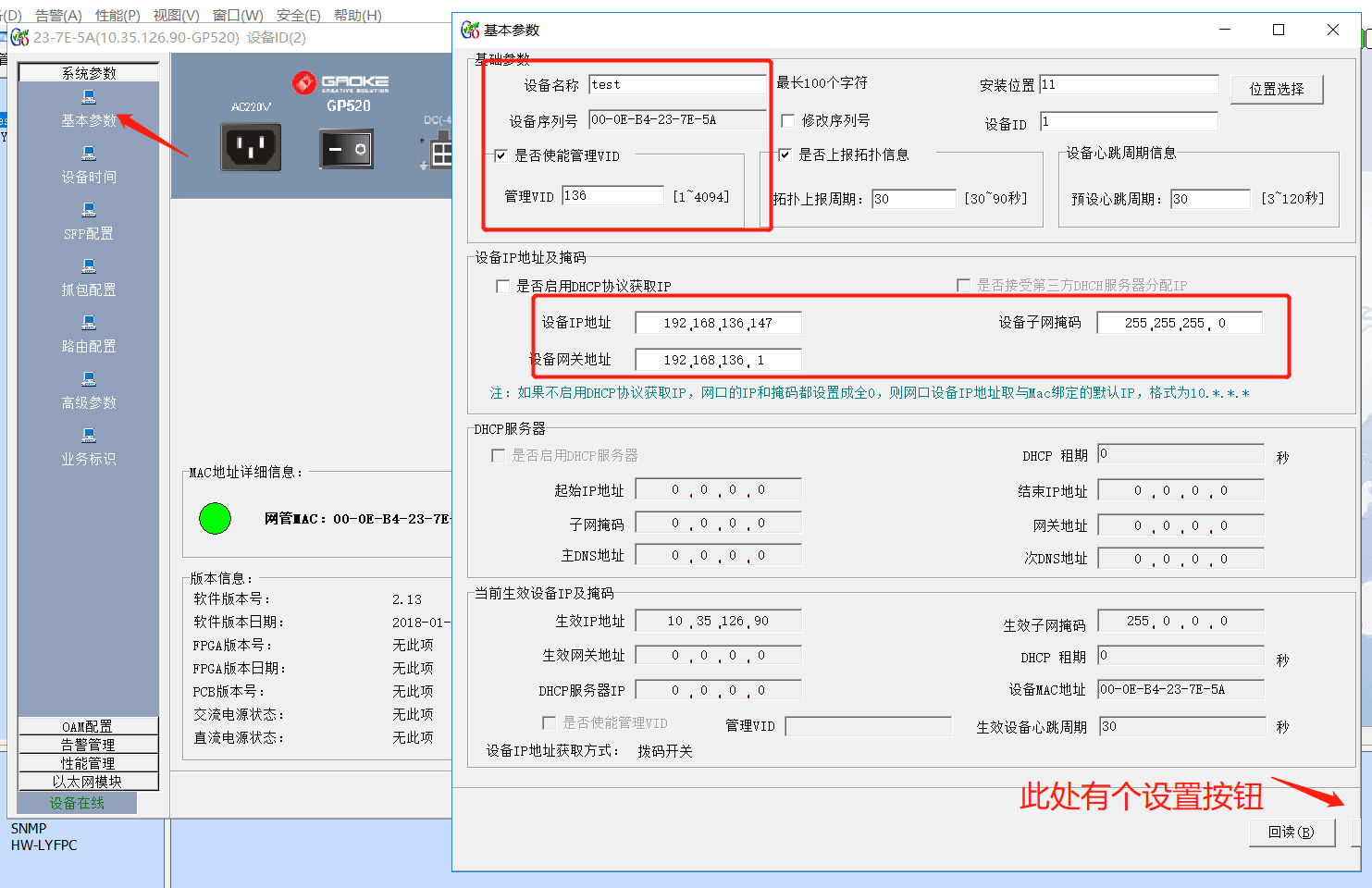Expand the 告警管理 section

pos(89,745)
